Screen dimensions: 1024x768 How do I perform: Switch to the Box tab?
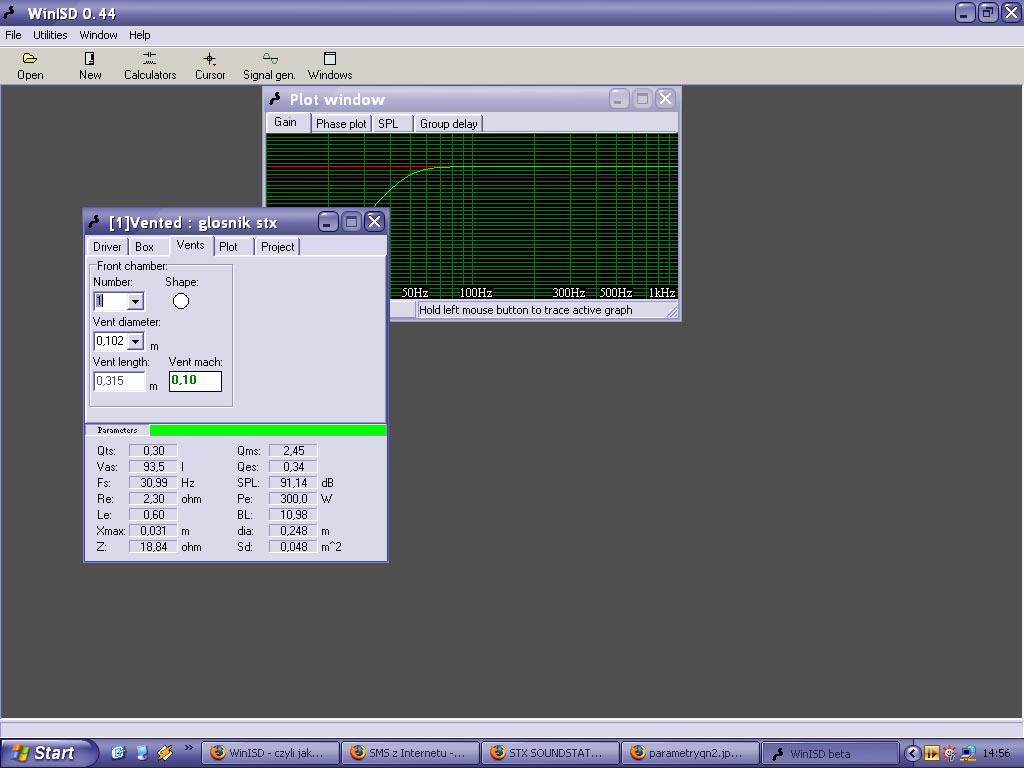pyautogui.click(x=145, y=247)
